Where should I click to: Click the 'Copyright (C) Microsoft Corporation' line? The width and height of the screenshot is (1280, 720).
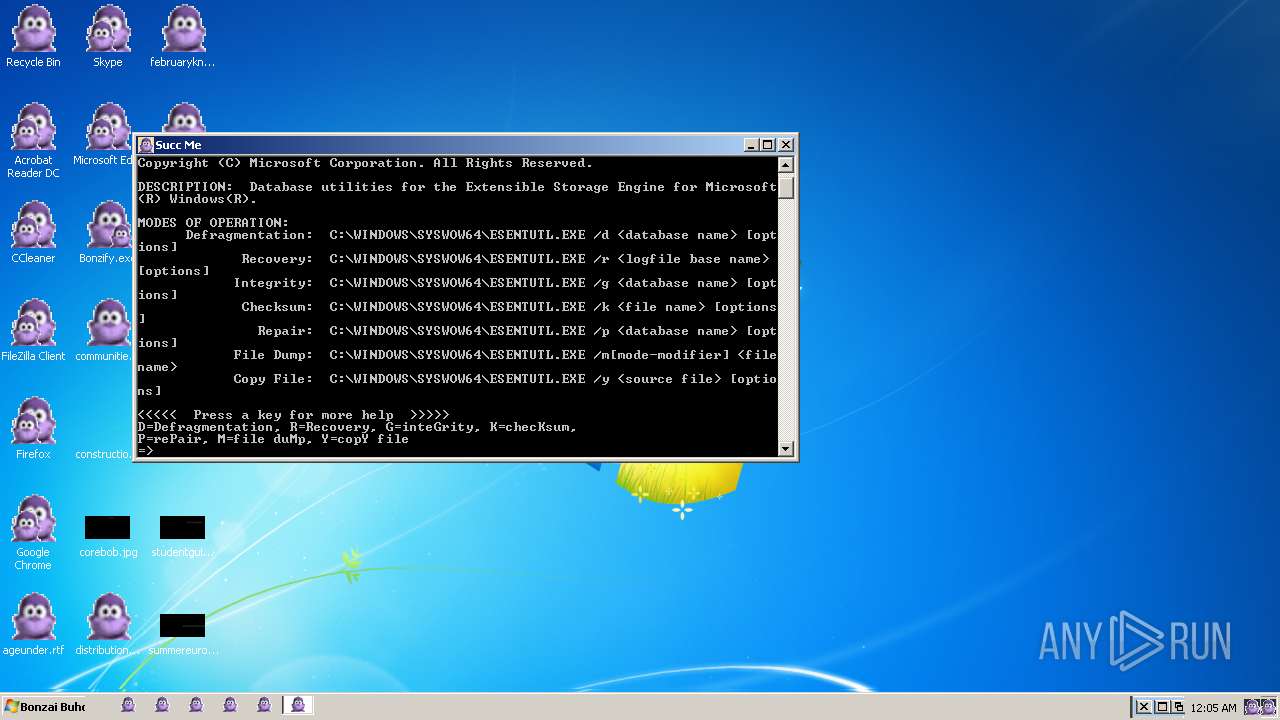[365, 163]
